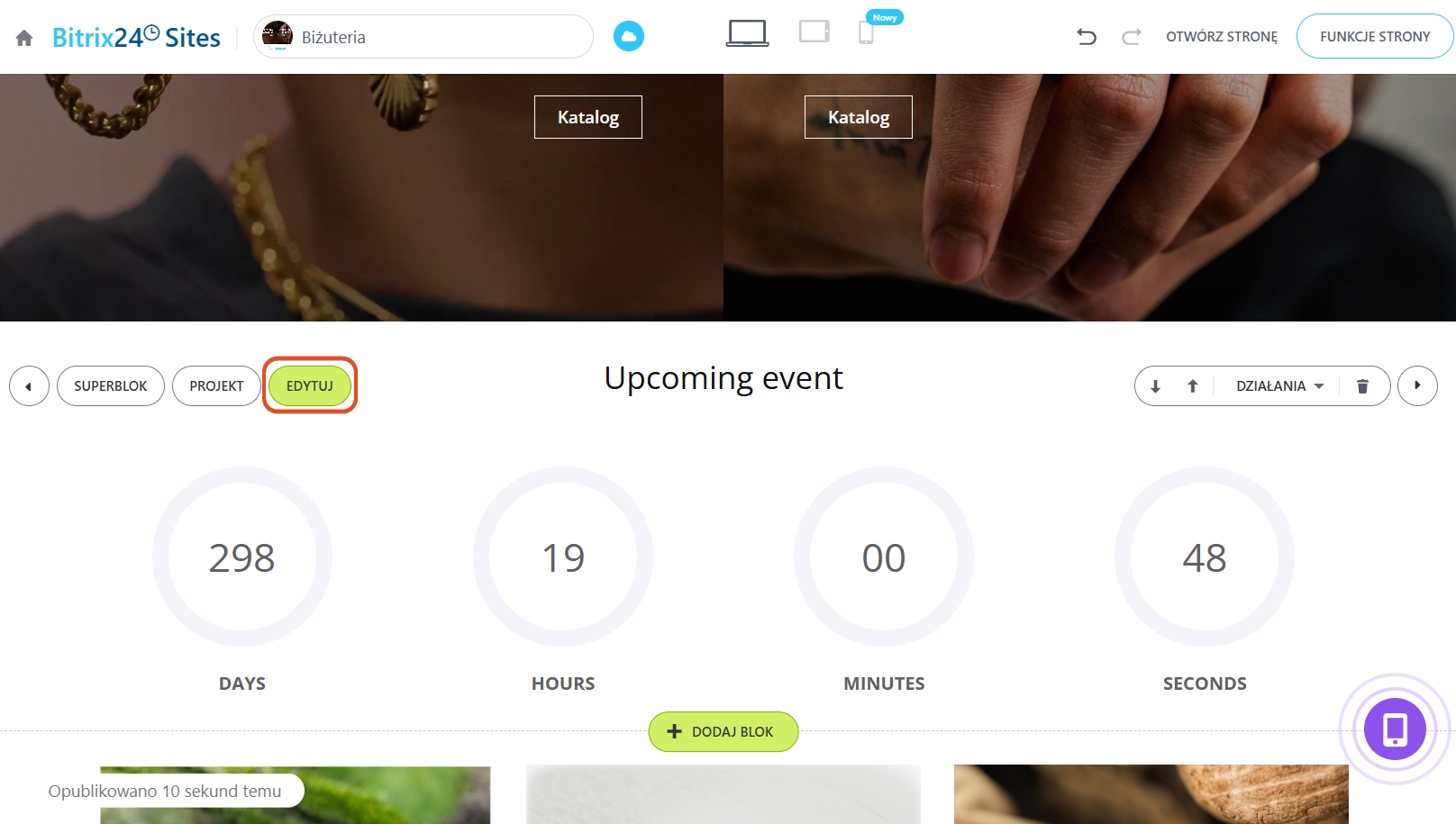Open the PROJEKT settings
This screenshot has height=824, width=1456.
click(x=216, y=386)
